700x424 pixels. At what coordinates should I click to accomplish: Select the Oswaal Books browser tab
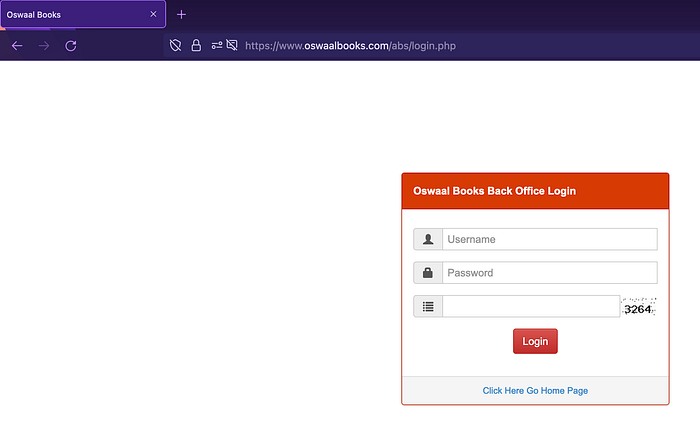pyautogui.click(x=83, y=14)
